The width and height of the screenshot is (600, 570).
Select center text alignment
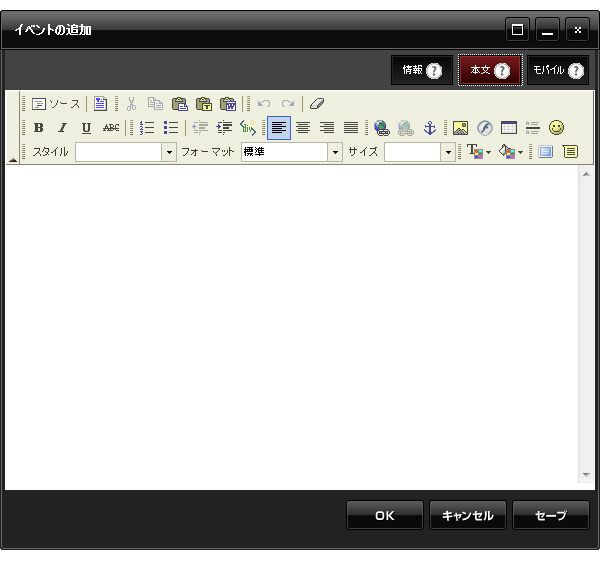tap(303, 128)
